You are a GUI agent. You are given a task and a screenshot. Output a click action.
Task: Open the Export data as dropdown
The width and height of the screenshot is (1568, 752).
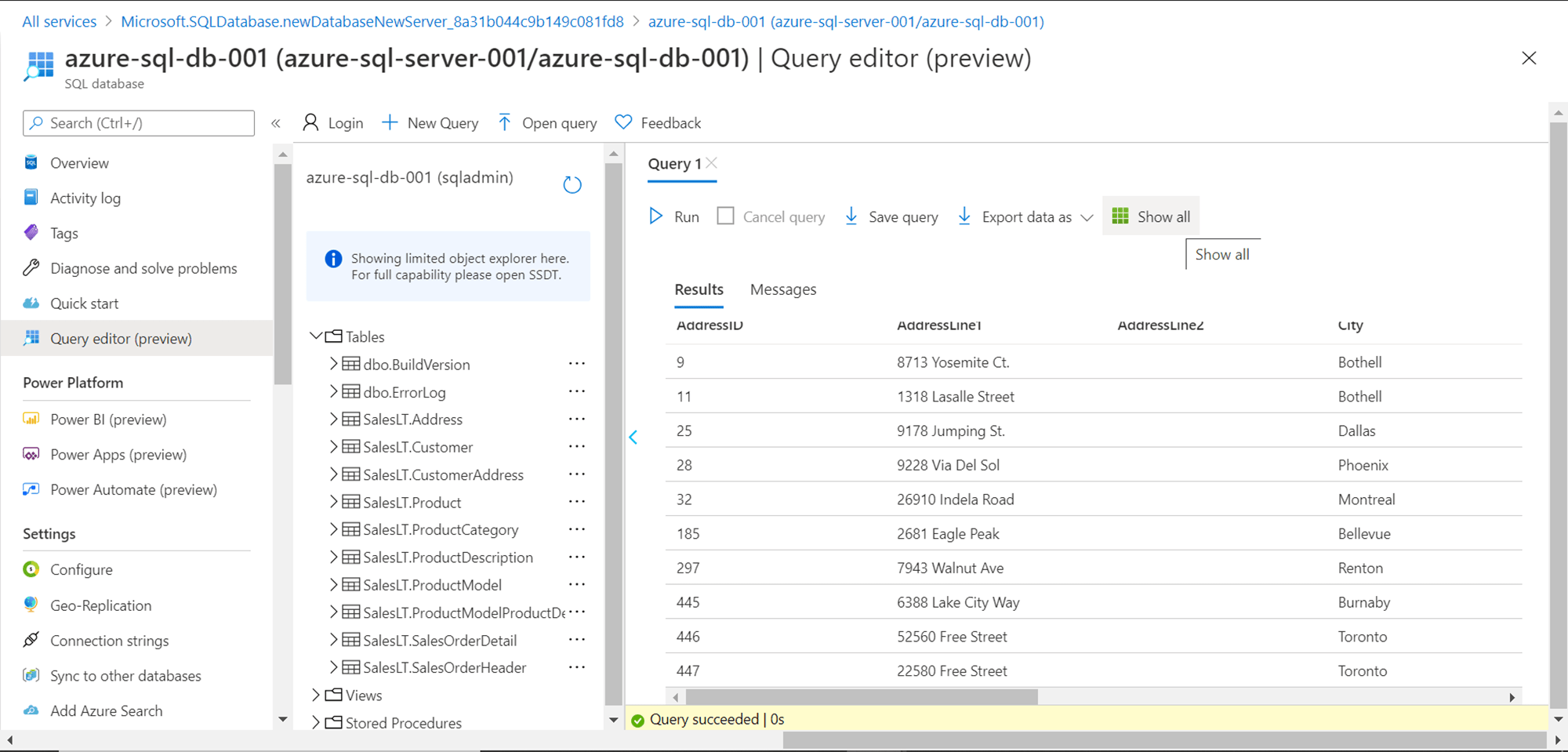(1025, 216)
